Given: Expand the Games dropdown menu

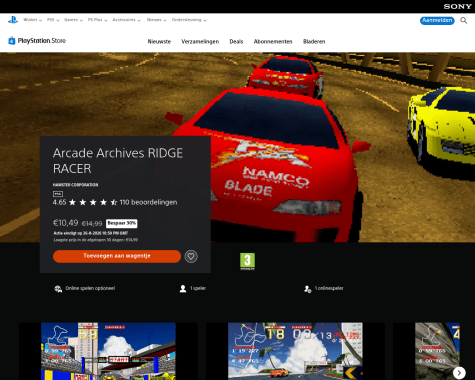Looking at the screenshot, I should pyautogui.click(x=73, y=20).
